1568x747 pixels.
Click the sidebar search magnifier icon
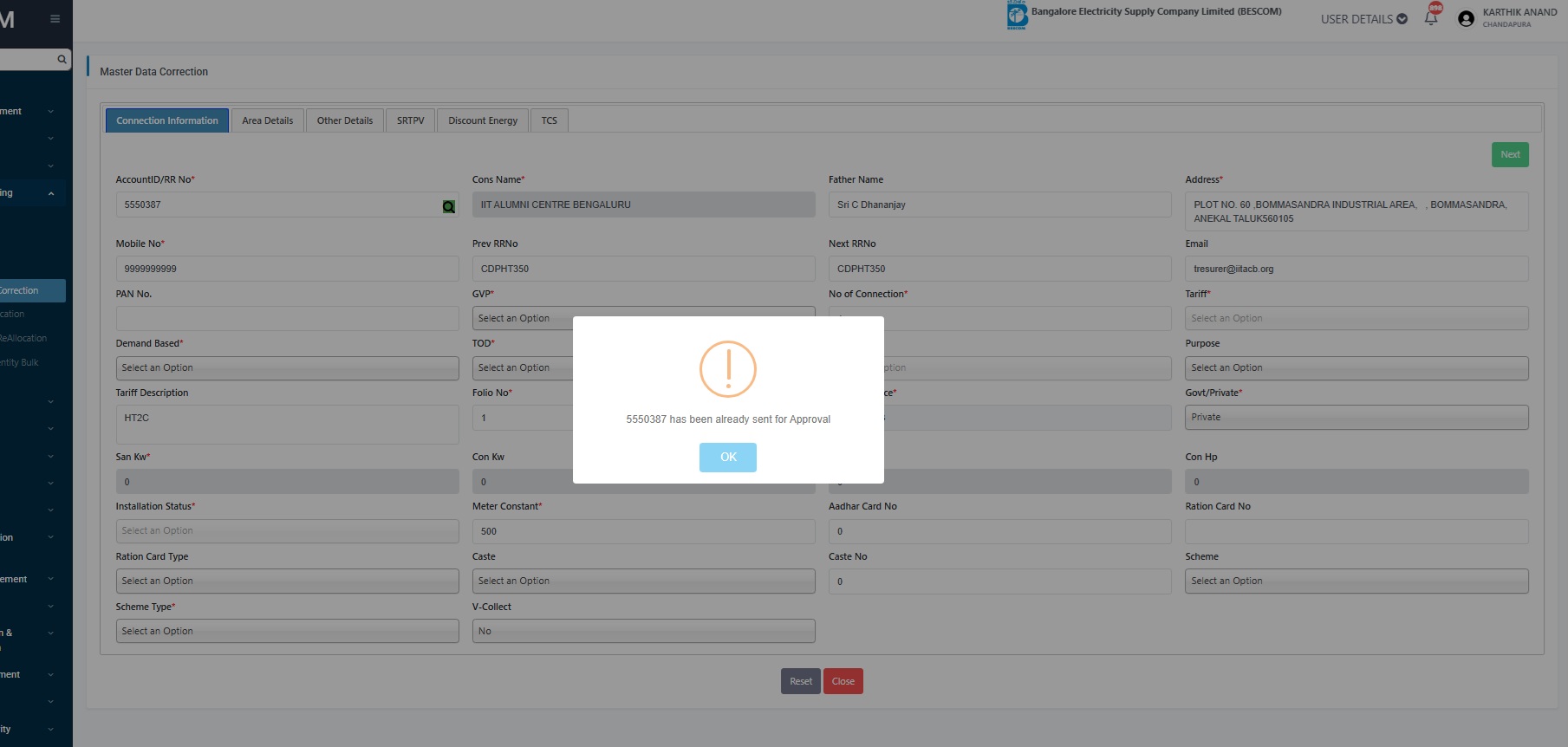tap(62, 60)
